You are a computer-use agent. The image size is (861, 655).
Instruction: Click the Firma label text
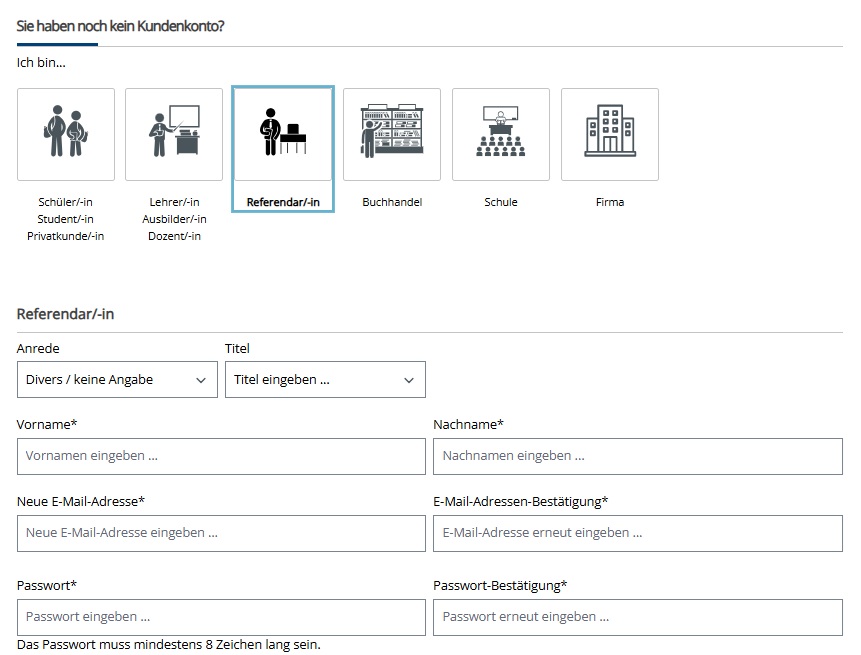coord(609,201)
